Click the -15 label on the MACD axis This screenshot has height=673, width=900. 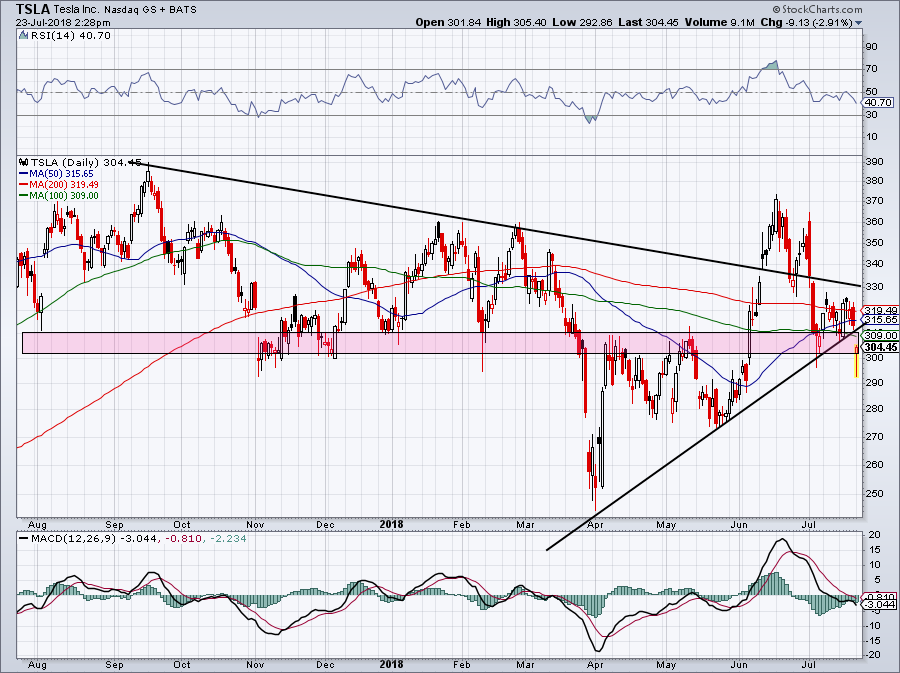pos(872,640)
